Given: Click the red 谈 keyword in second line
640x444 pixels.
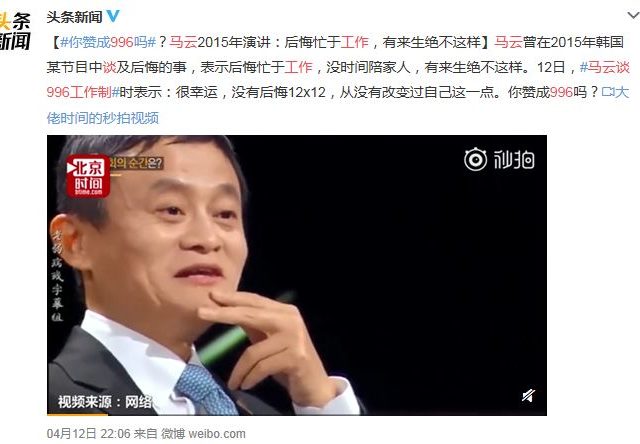Looking at the screenshot, I should (109, 67).
